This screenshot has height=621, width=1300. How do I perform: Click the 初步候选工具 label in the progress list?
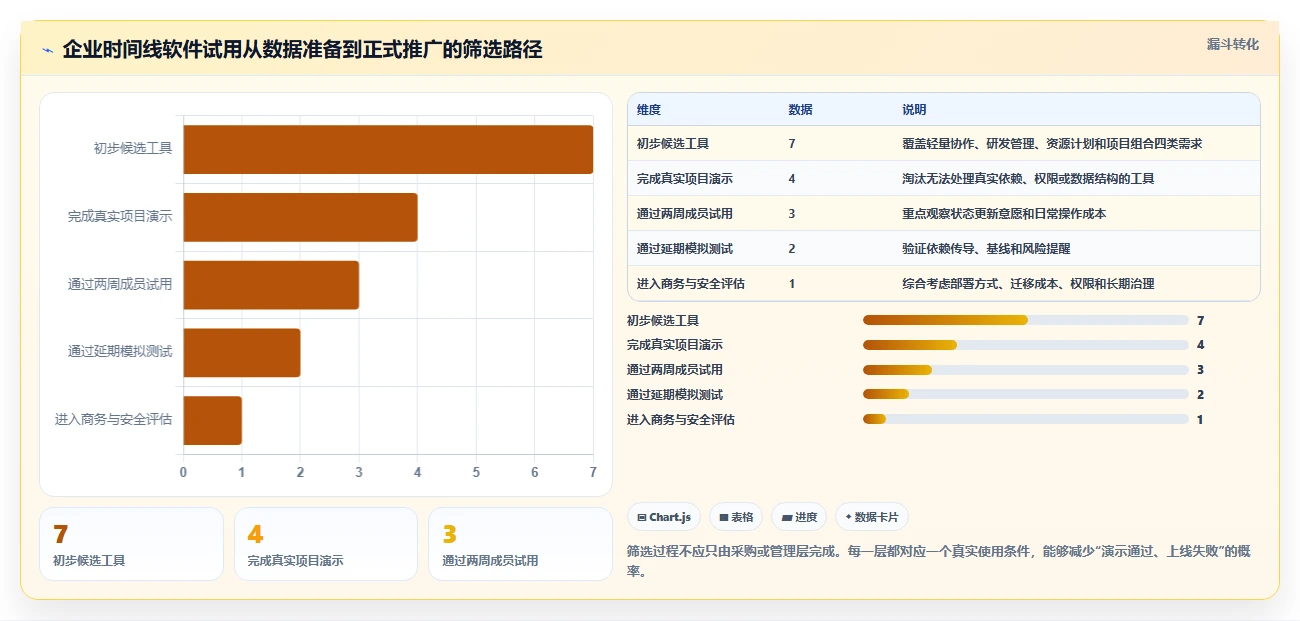(x=663, y=321)
